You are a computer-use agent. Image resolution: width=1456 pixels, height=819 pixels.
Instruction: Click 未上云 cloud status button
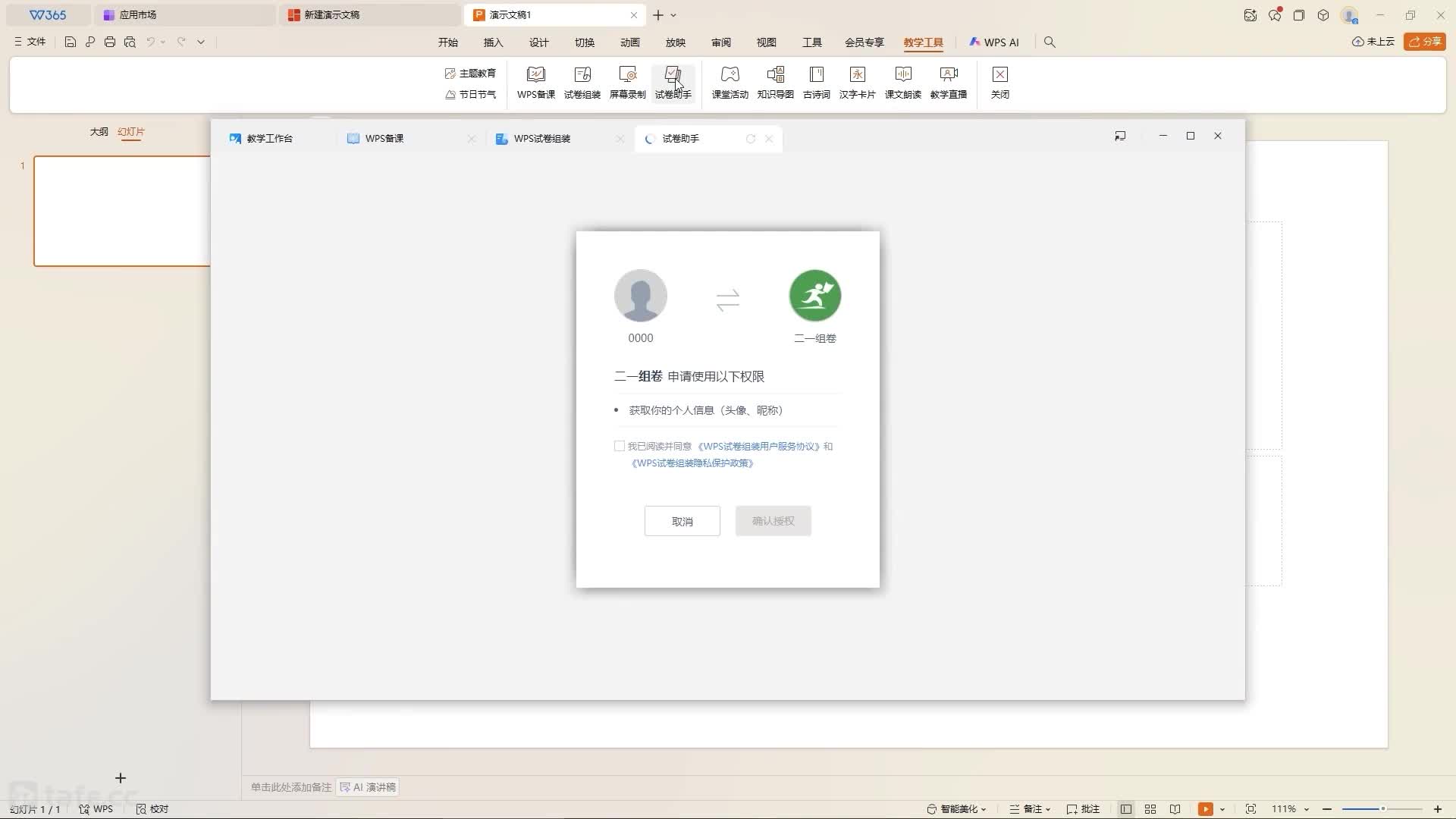[1373, 42]
